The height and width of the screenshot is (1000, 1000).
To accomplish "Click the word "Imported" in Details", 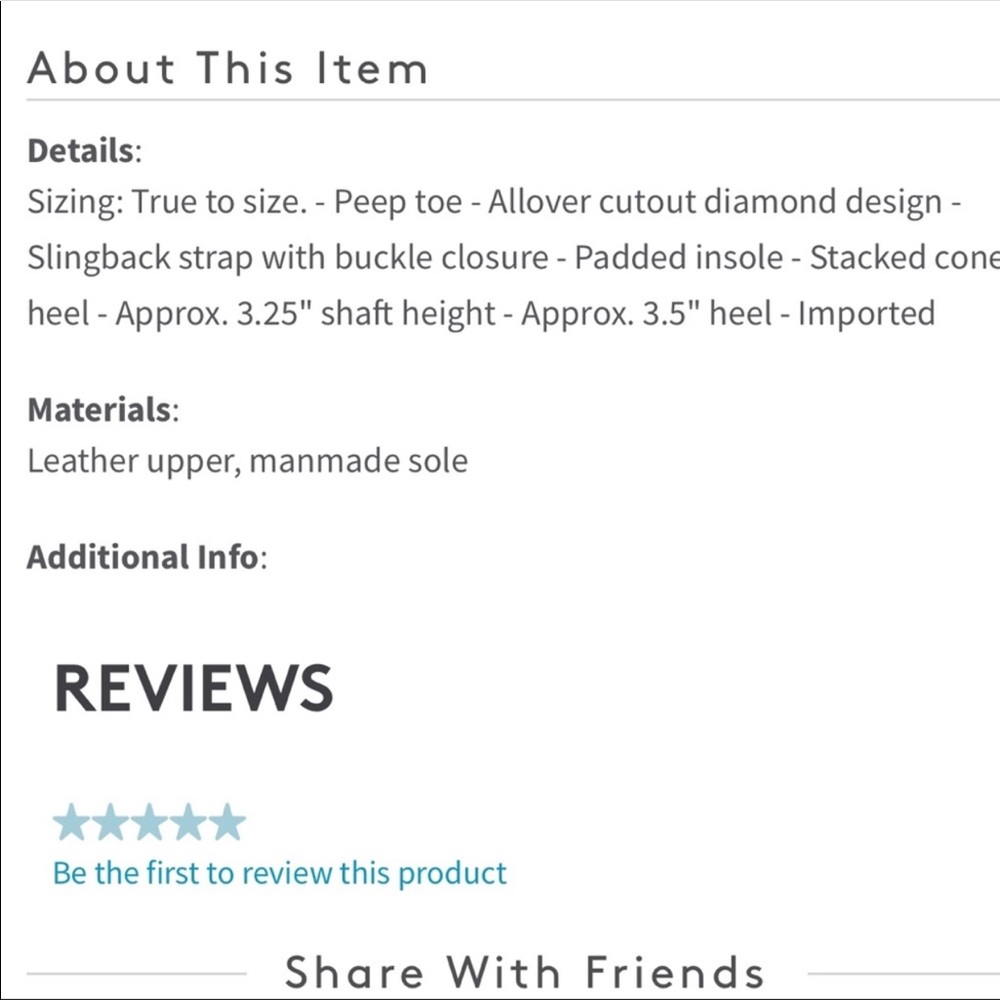I will coord(866,314).
